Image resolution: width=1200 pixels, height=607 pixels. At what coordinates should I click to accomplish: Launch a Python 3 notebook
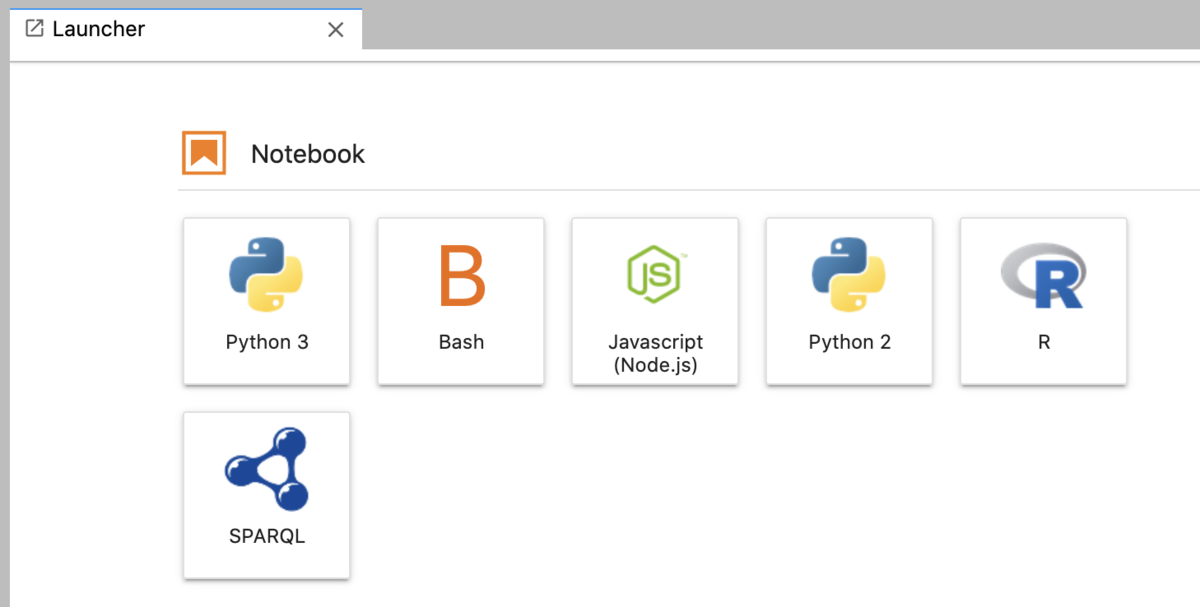point(267,301)
